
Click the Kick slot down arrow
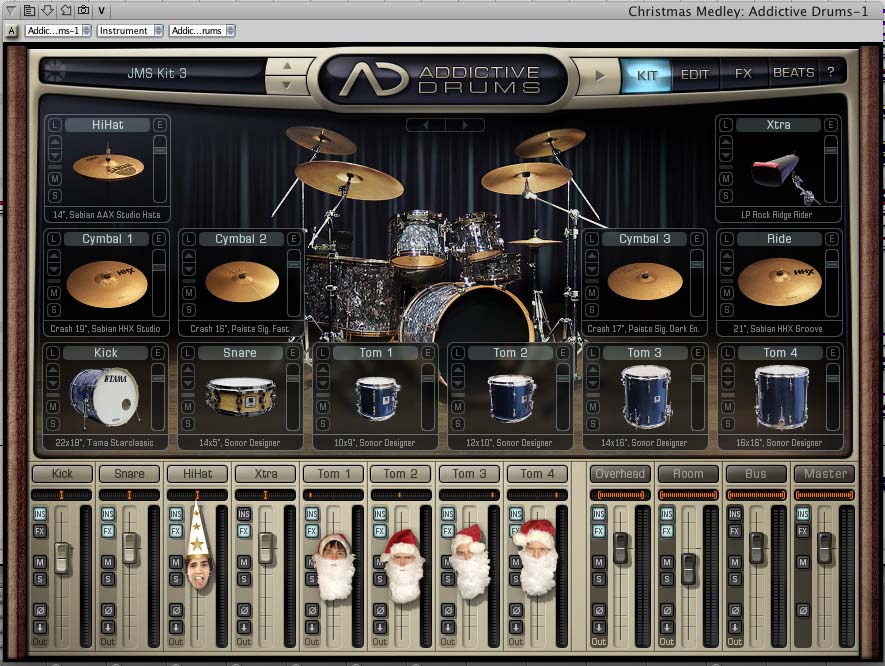point(52,384)
